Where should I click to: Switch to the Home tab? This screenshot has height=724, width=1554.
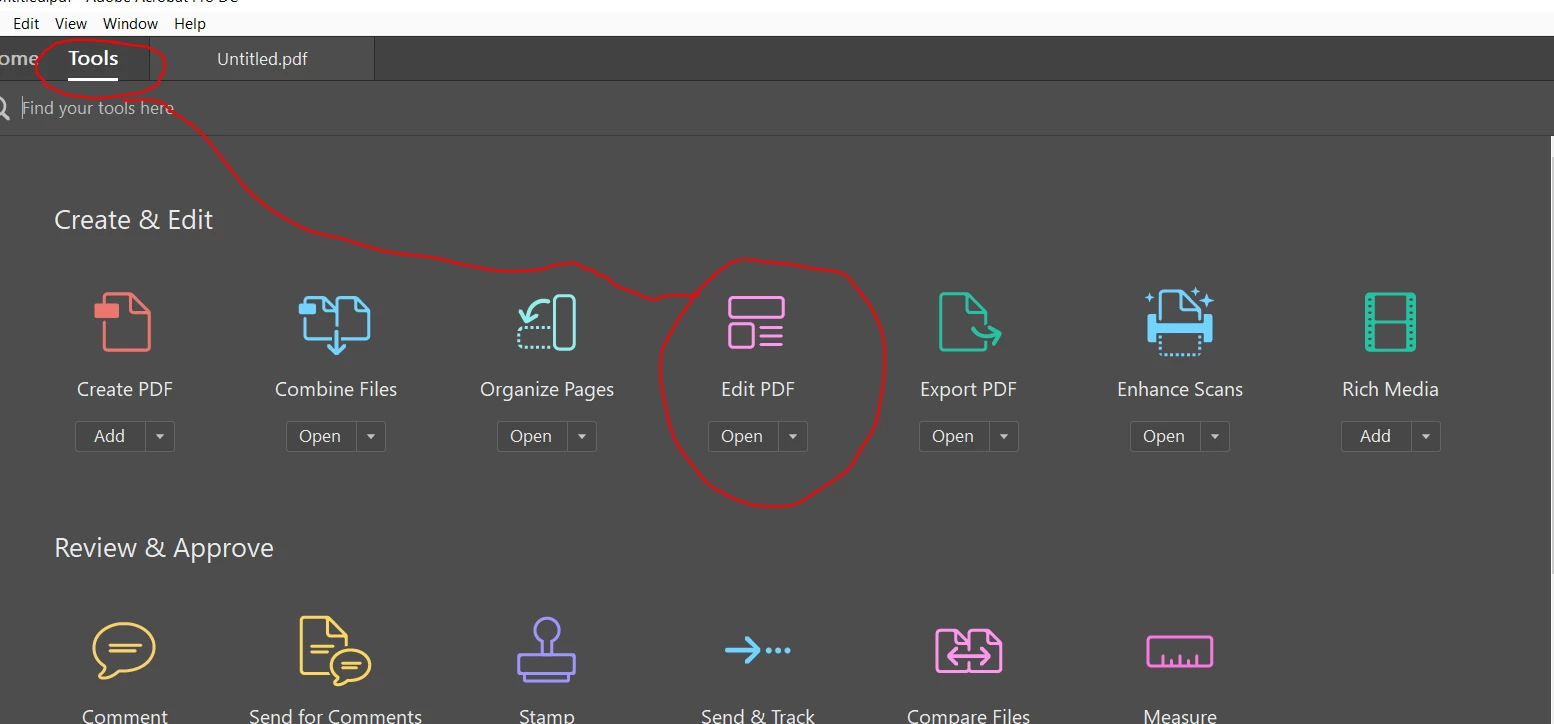[x=19, y=59]
